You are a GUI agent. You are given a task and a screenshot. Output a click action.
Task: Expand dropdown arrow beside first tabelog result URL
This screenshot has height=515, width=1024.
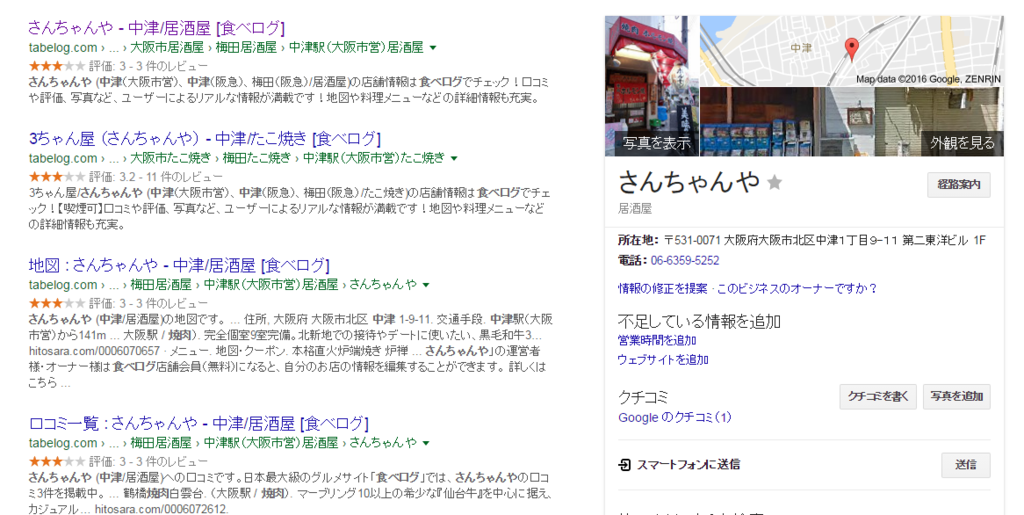click(x=433, y=48)
